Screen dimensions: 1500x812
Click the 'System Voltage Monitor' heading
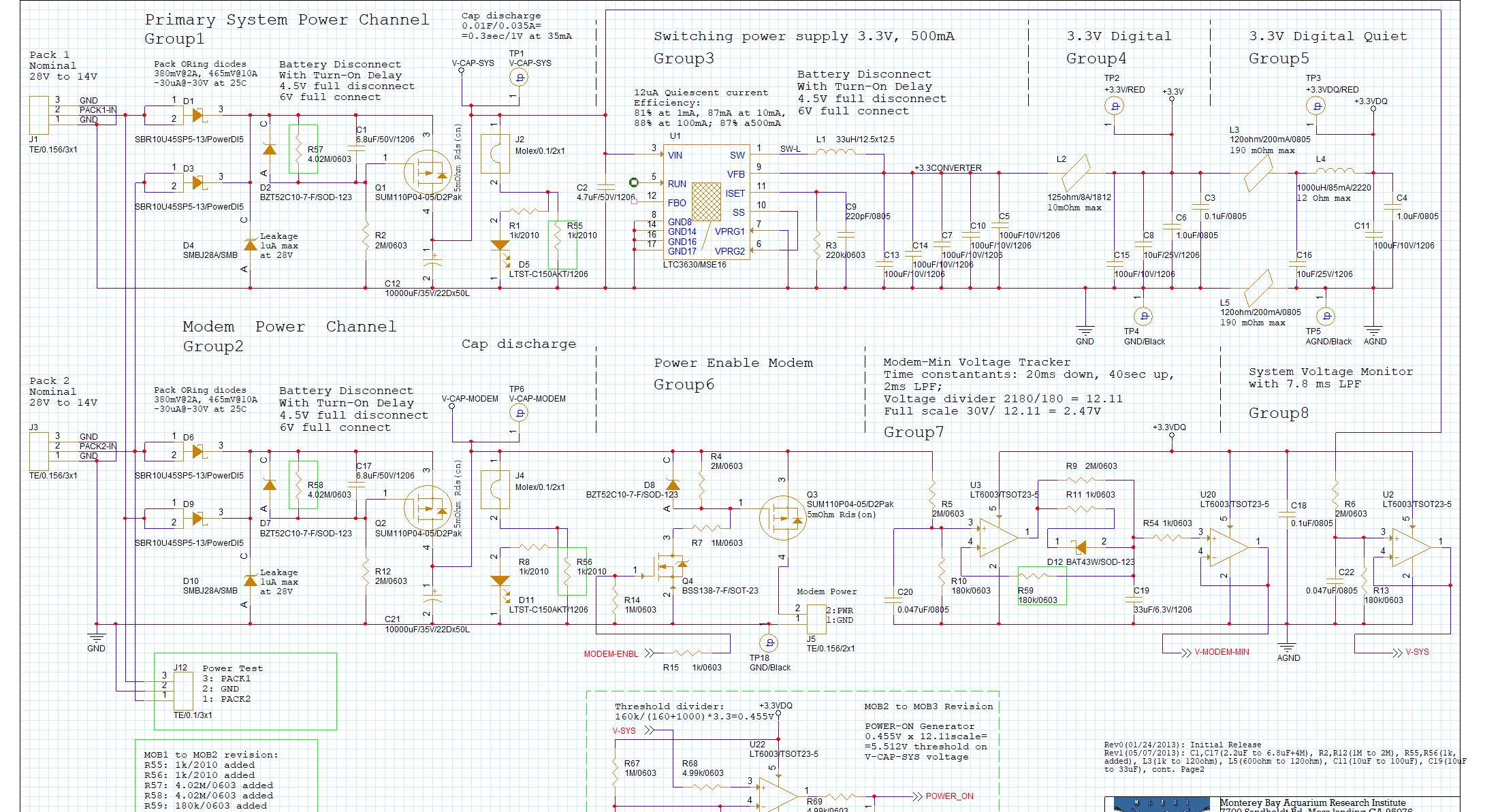click(x=1330, y=372)
